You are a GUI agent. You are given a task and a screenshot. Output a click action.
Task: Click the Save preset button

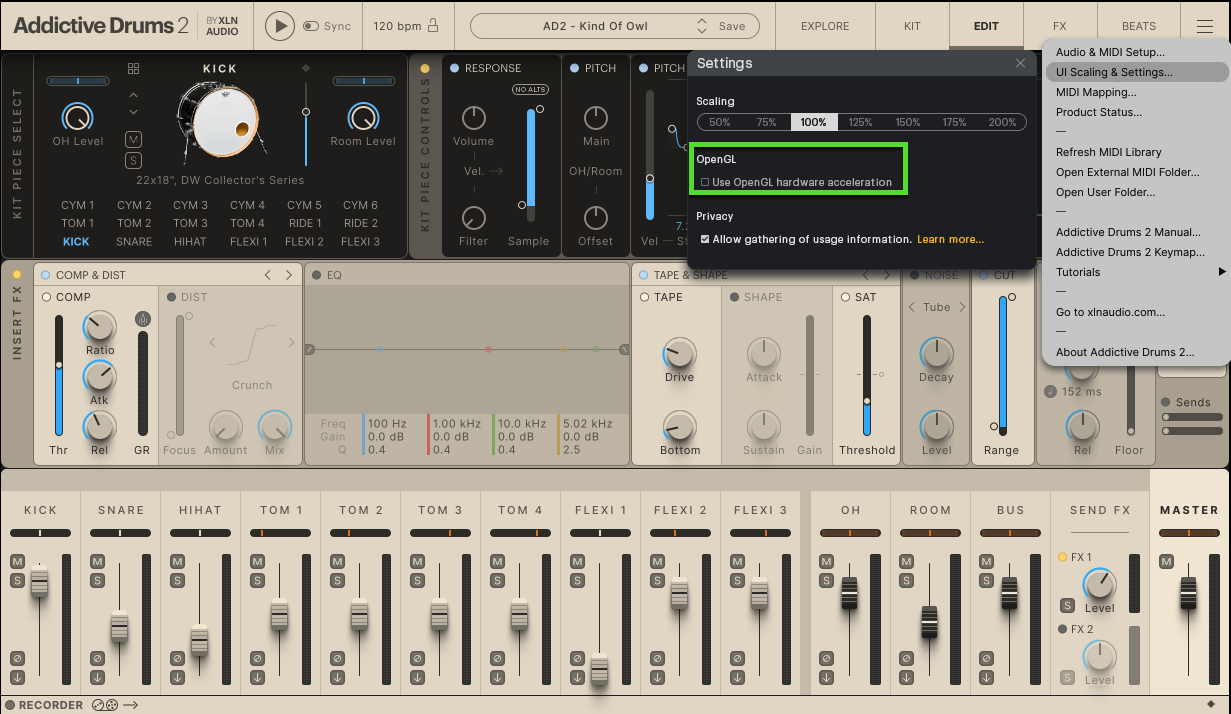click(x=732, y=26)
